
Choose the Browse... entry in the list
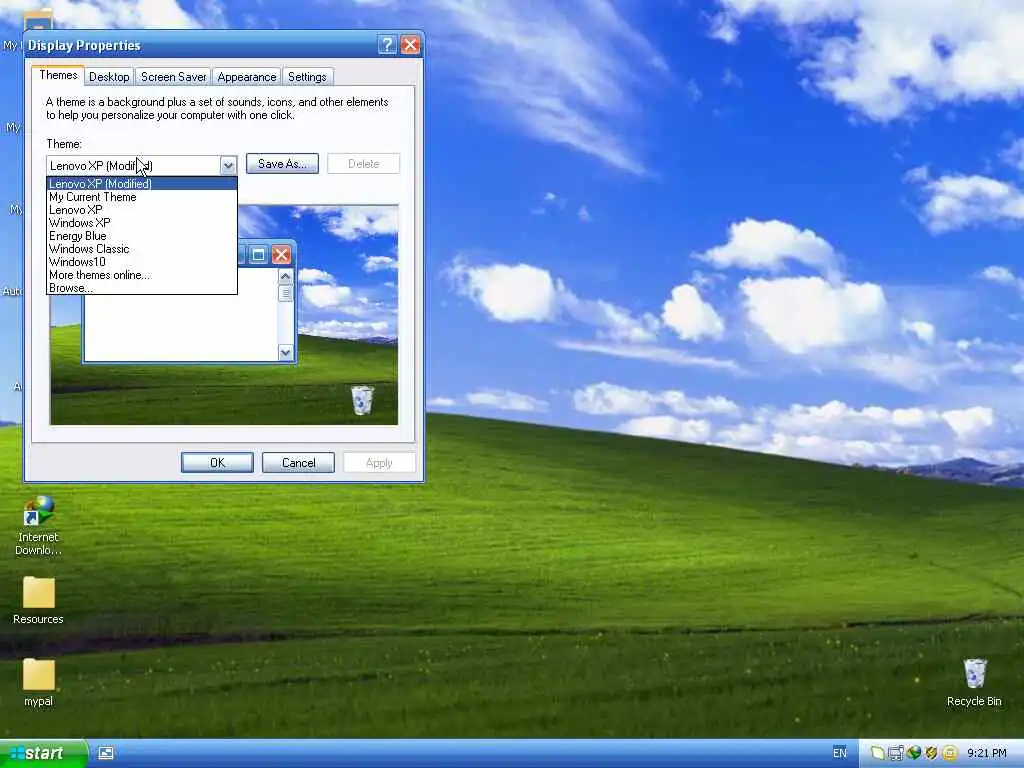pyautogui.click(x=142, y=287)
